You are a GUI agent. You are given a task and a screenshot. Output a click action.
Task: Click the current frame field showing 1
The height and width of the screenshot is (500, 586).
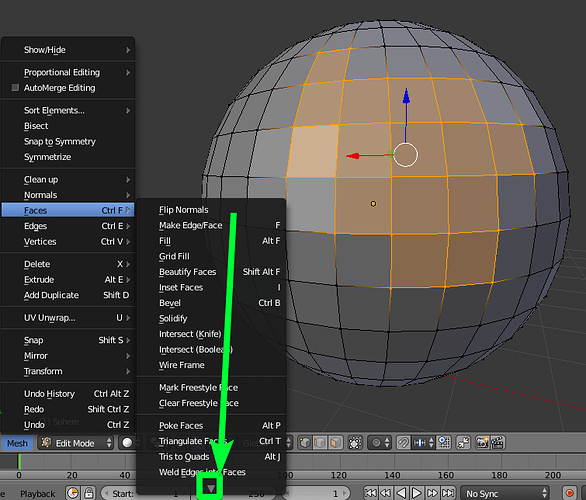click(x=317, y=493)
